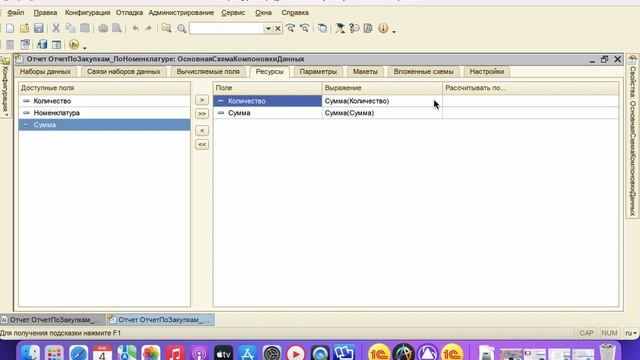This screenshot has height=360, width=640.
Task: Create a new document with toolbar icon
Action: point(10,28)
